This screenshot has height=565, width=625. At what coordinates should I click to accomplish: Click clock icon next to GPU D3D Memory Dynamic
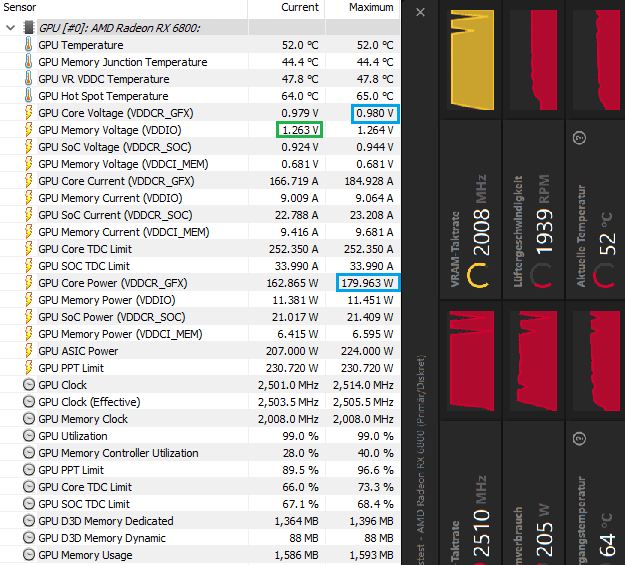[29, 537]
